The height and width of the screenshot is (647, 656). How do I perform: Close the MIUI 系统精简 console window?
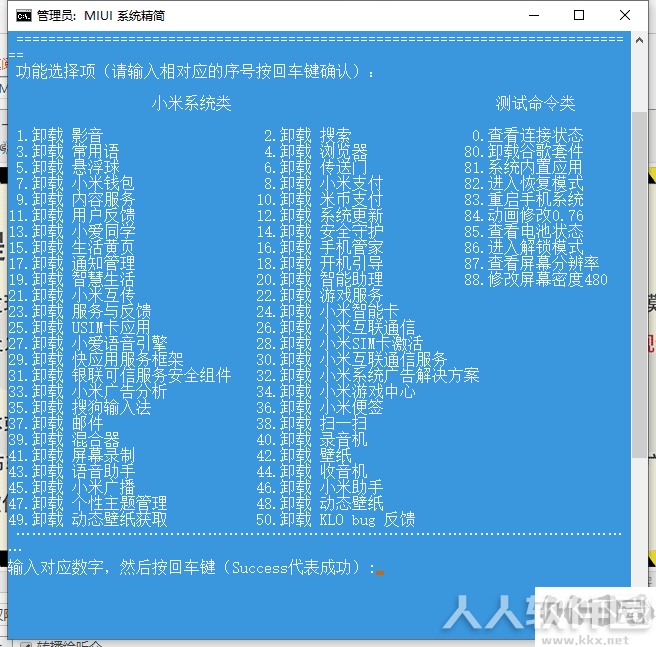click(625, 15)
